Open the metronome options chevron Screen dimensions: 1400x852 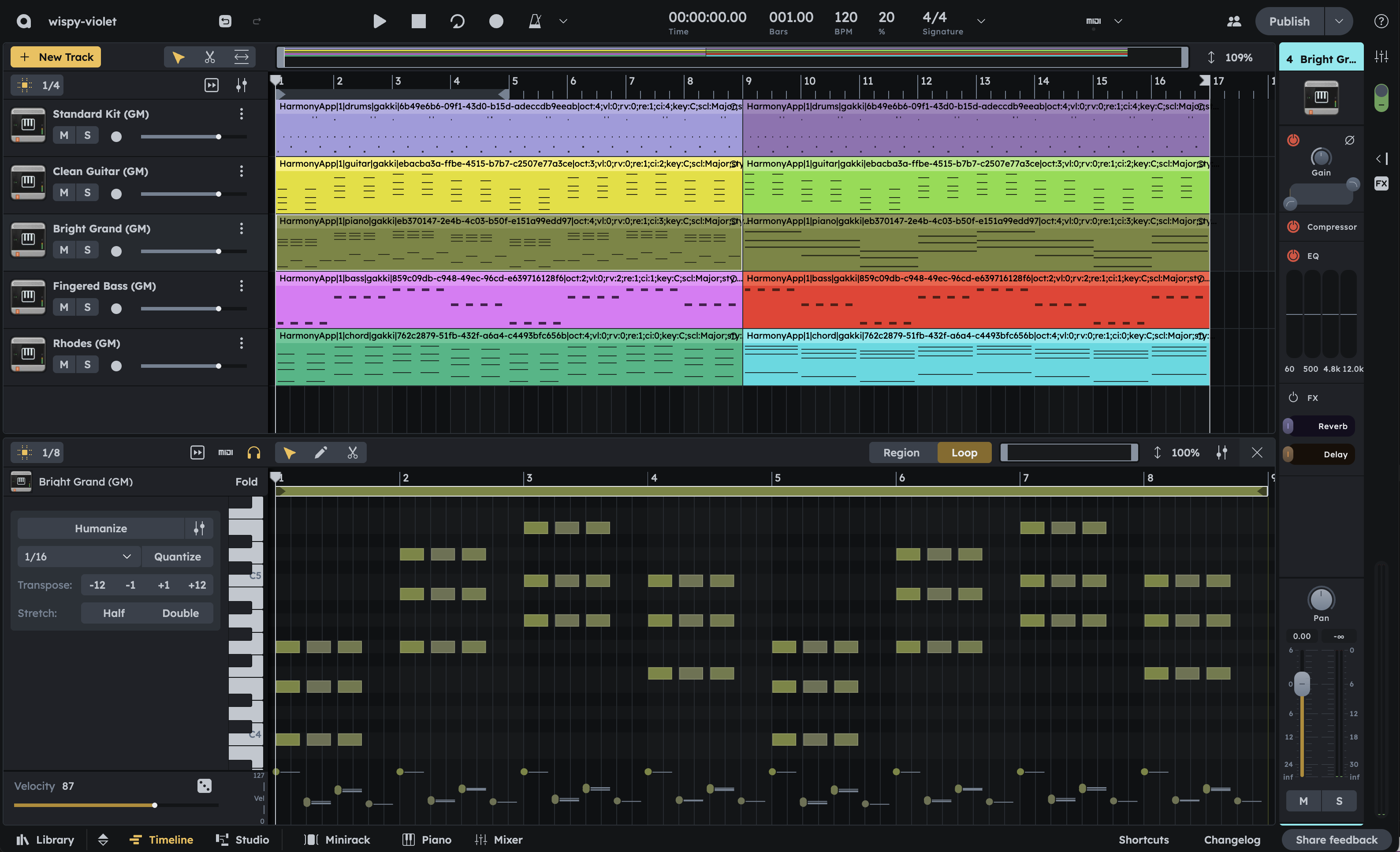(563, 22)
